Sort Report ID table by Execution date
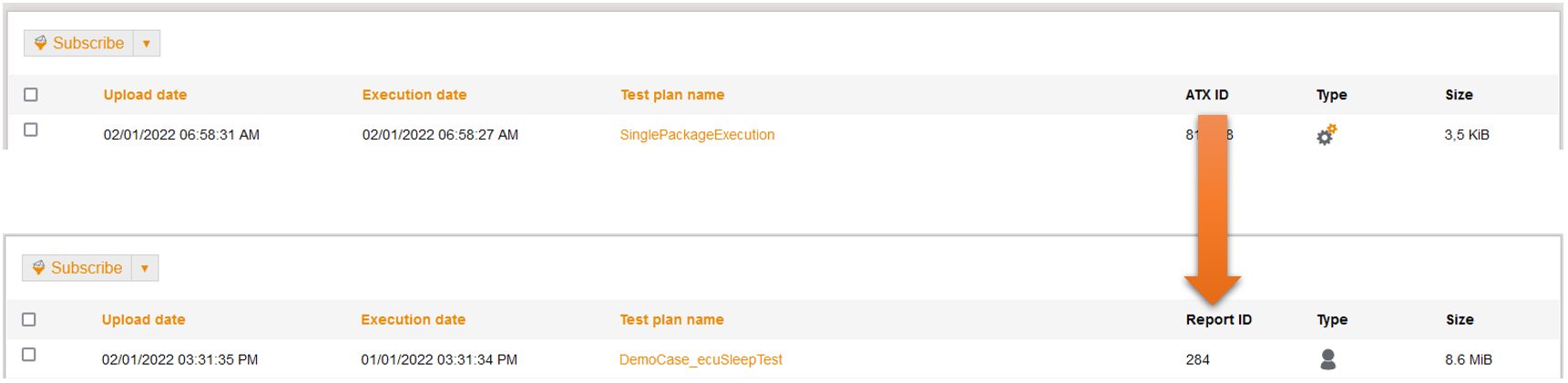 point(413,319)
